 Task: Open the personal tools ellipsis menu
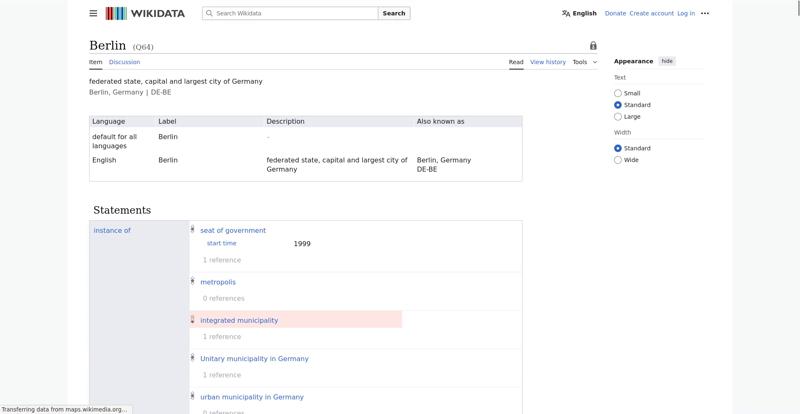[705, 13]
